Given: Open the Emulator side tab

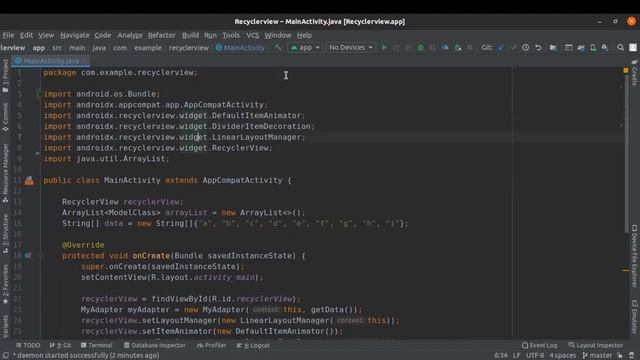Looking at the screenshot, I should point(634,317).
